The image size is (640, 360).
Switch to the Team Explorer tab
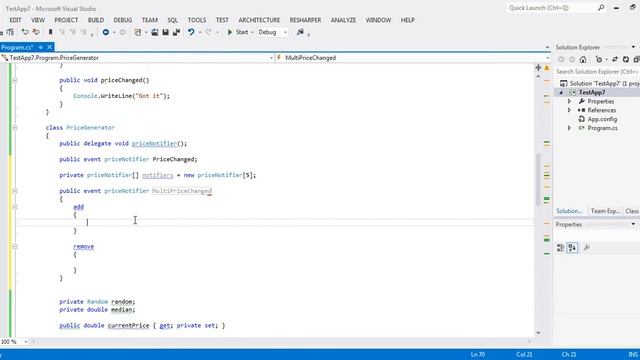[x=605, y=211]
